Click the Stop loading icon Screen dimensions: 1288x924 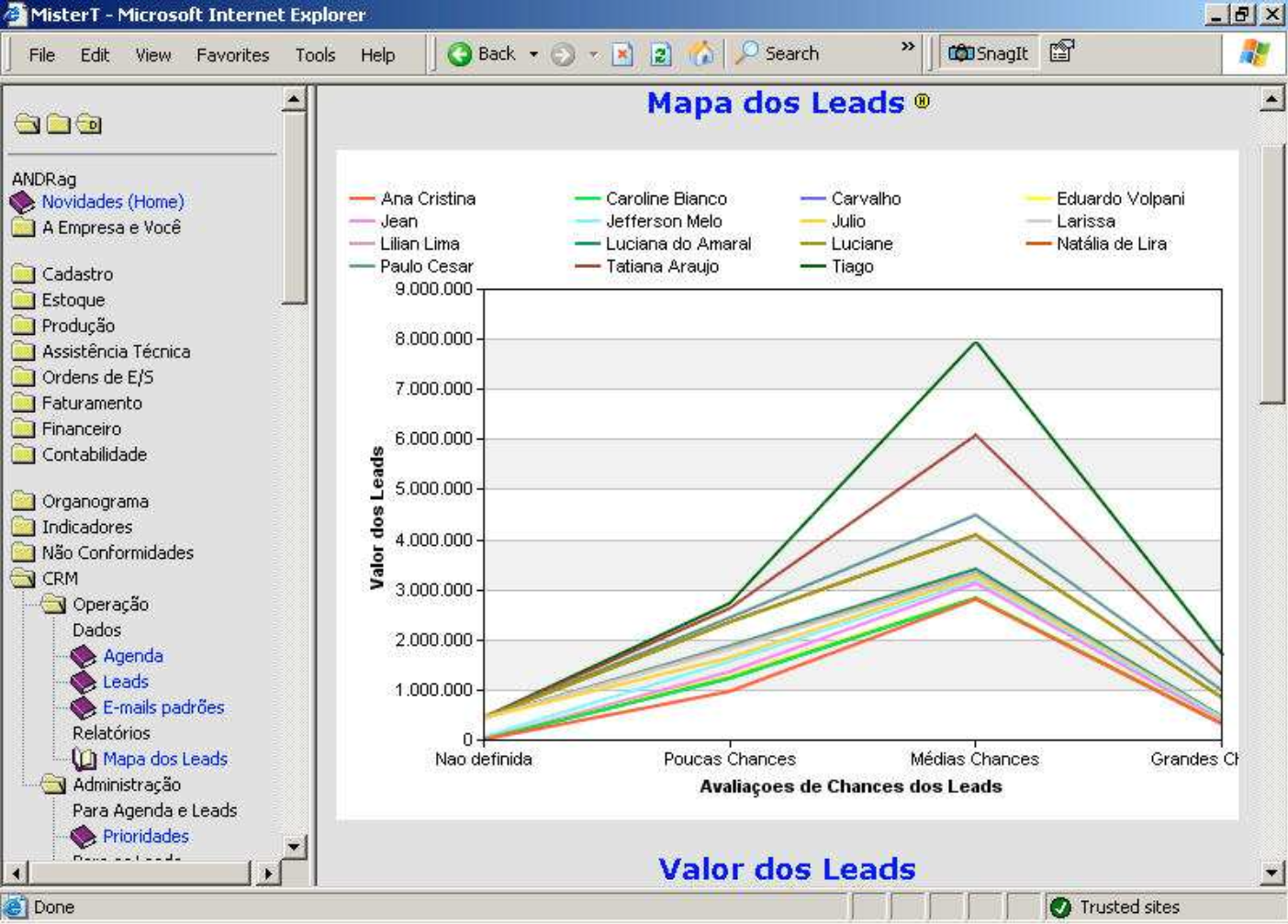(x=622, y=54)
